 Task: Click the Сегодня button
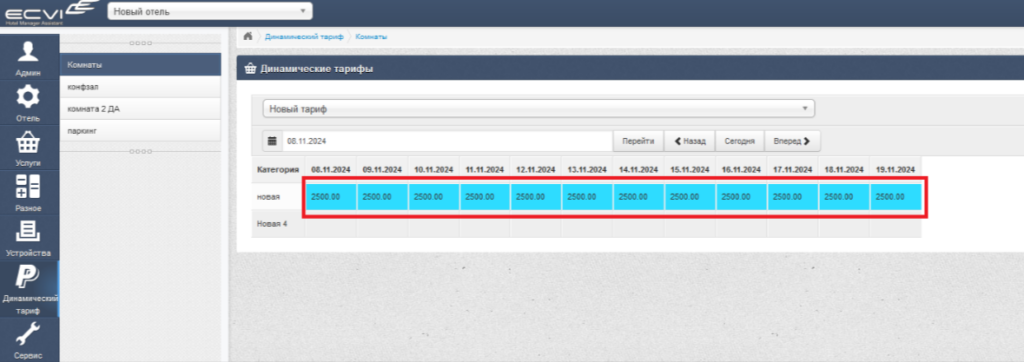click(x=741, y=140)
